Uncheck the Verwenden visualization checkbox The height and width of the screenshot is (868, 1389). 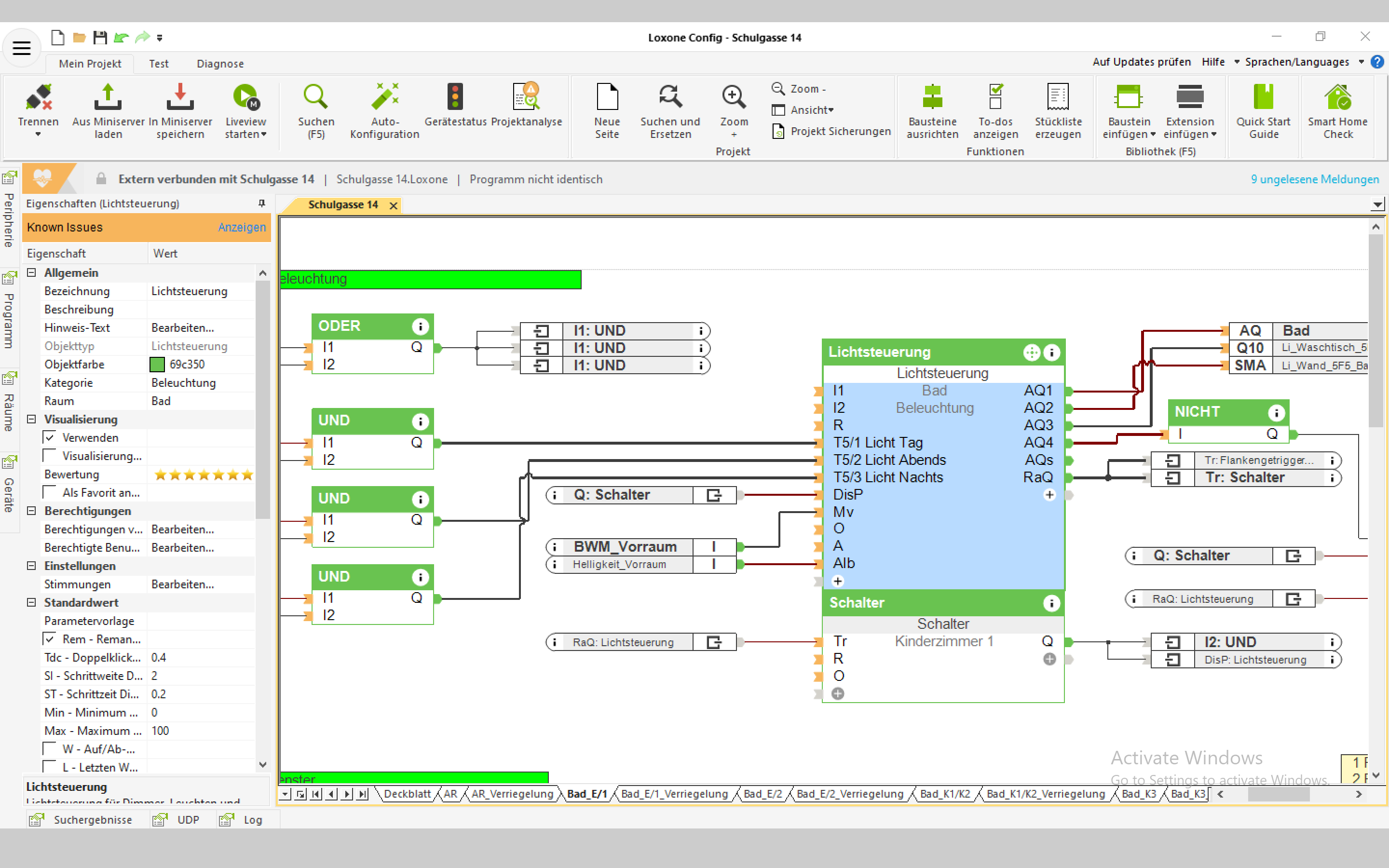click(x=51, y=437)
